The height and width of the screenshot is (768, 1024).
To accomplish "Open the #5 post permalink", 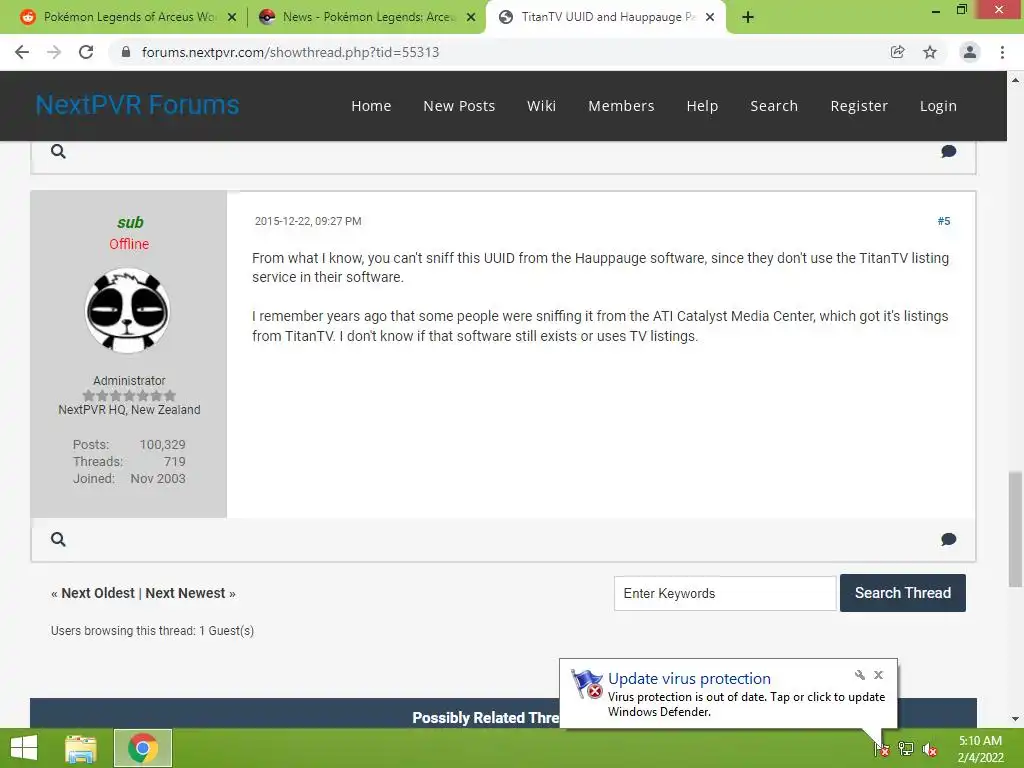I will point(944,221).
